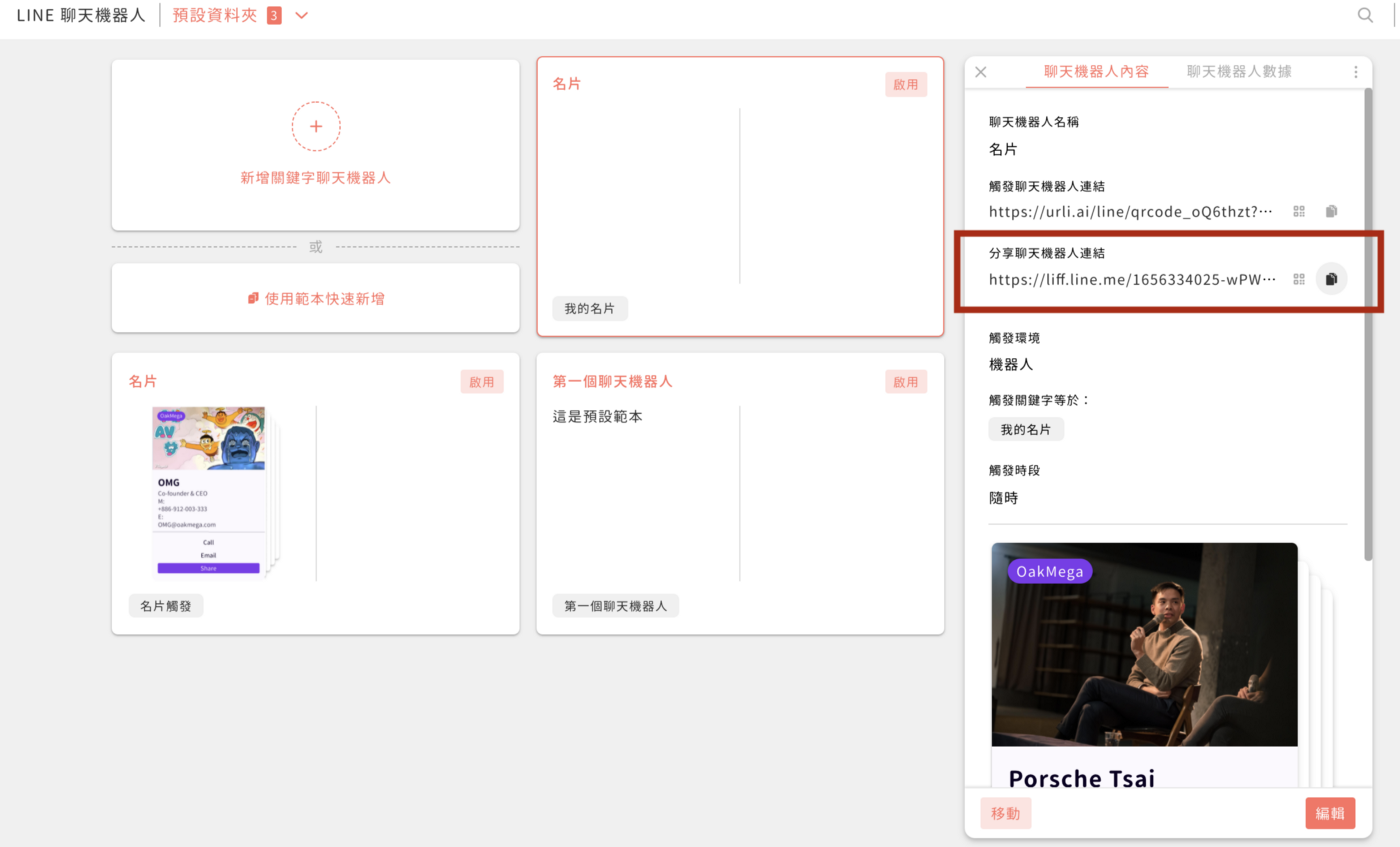
Task: Click the 這是預設範本 text
Action: coord(598,416)
